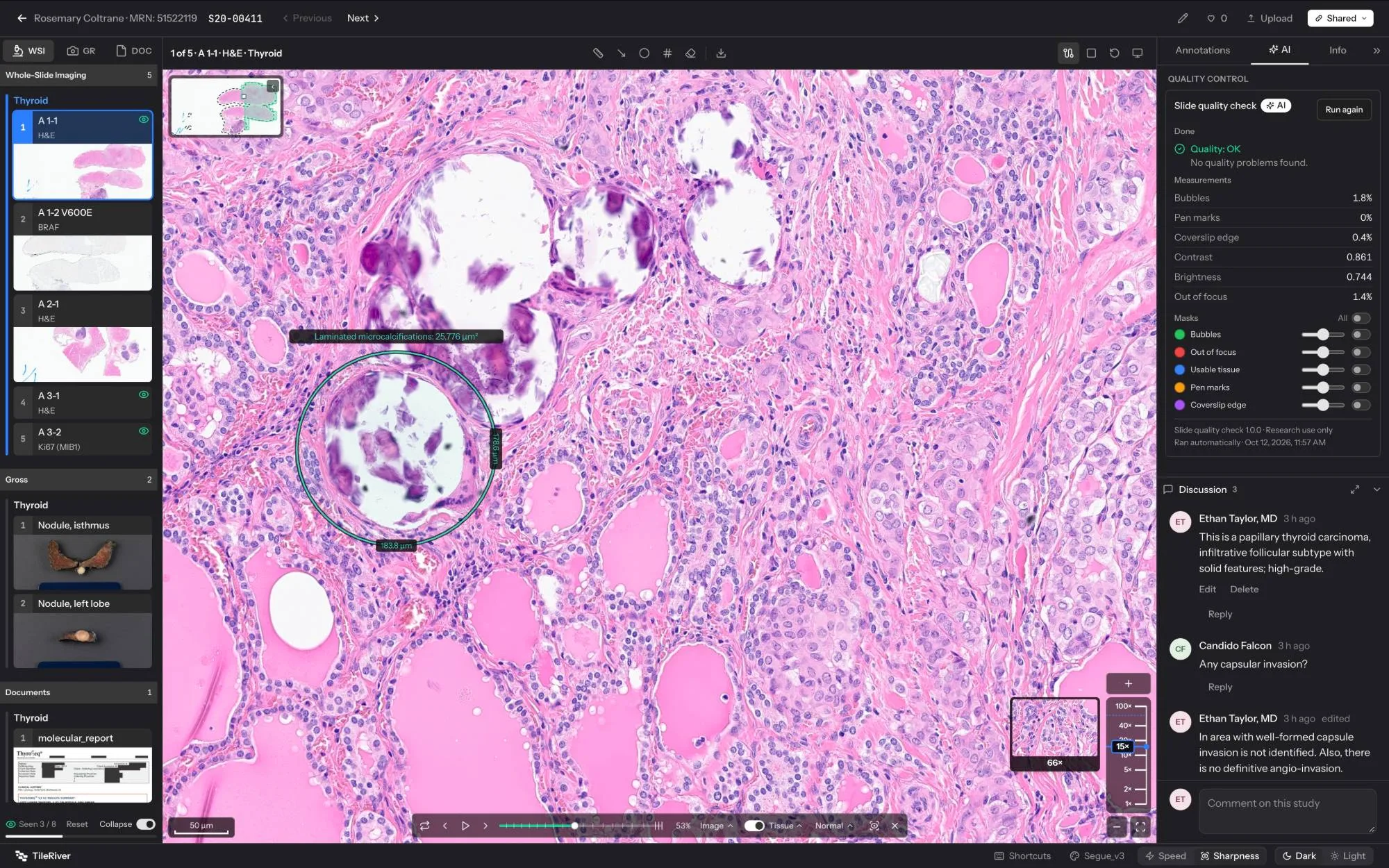Enable the Usable tissue mask toggle

tap(1361, 369)
